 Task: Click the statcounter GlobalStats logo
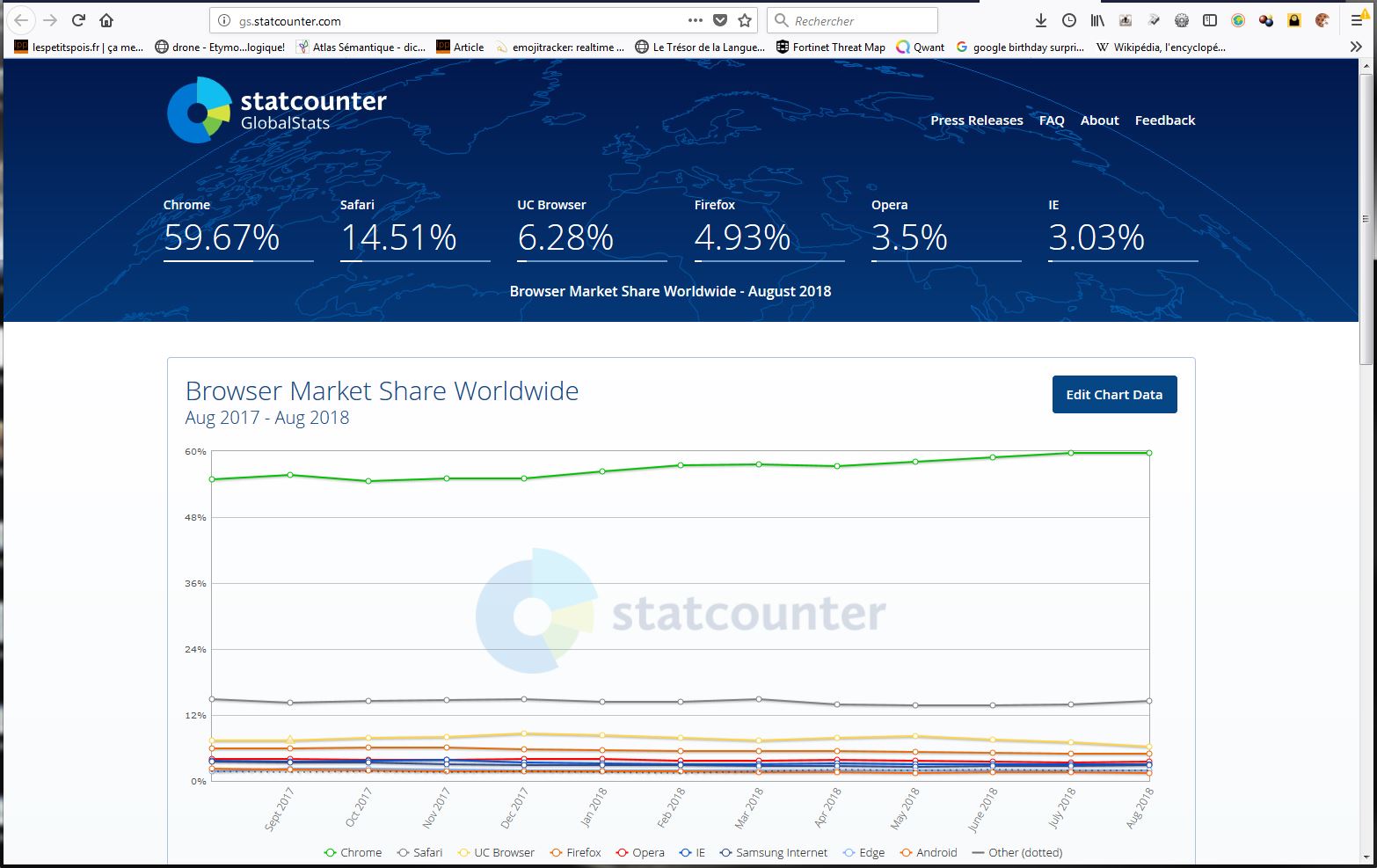[x=277, y=110]
